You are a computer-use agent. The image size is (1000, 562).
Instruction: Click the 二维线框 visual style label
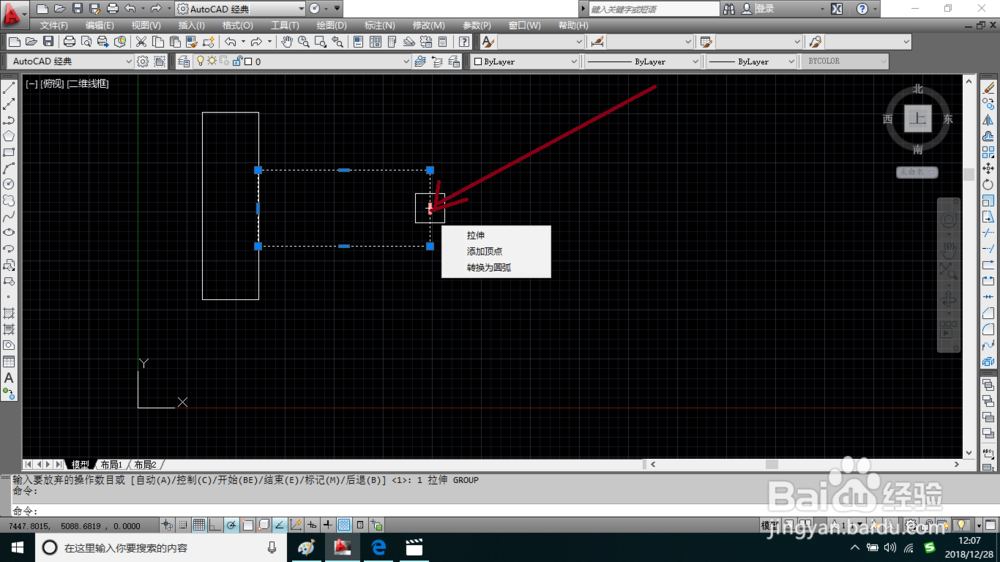tap(88, 84)
